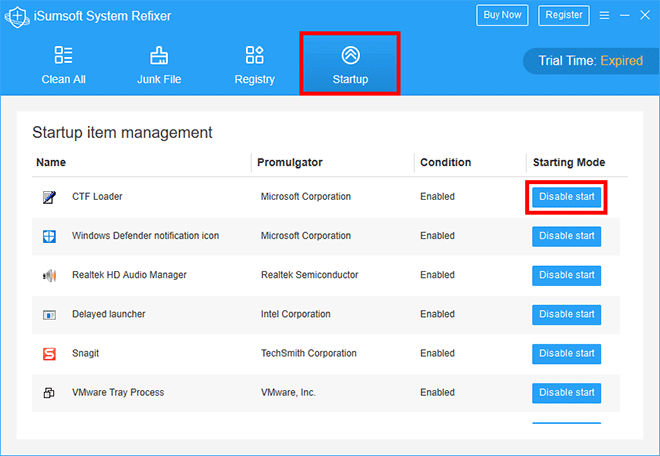Select the Startup tab

(x=350, y=64)
